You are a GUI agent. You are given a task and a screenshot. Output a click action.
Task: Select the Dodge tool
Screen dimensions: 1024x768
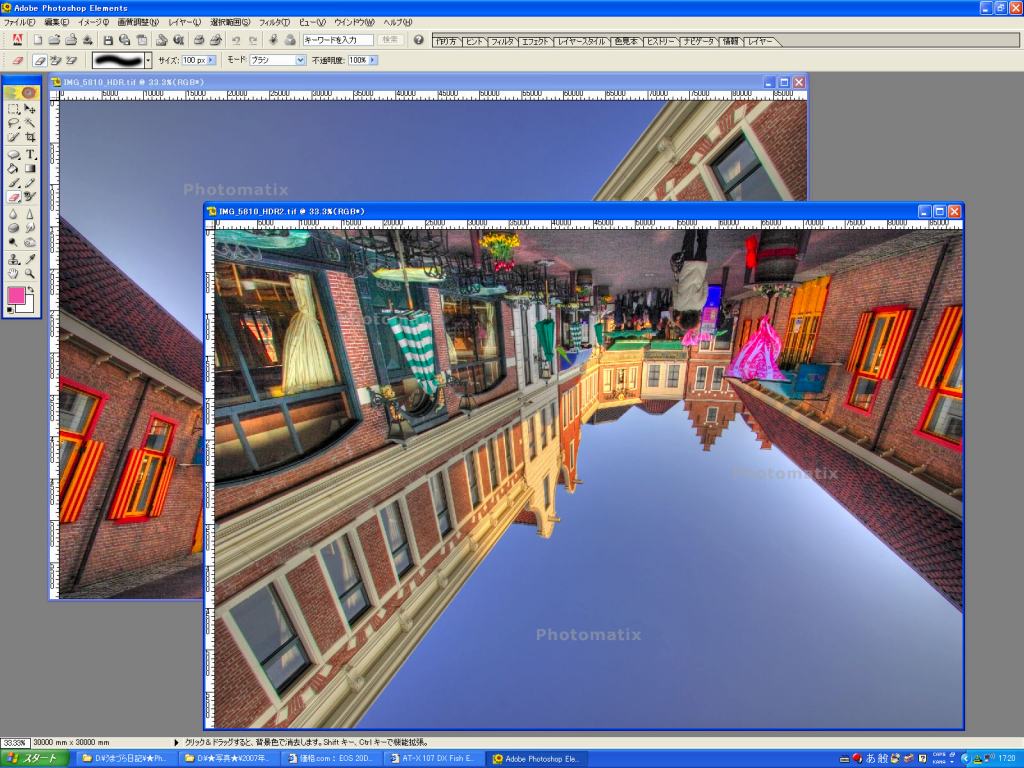(x=13, y=242)
